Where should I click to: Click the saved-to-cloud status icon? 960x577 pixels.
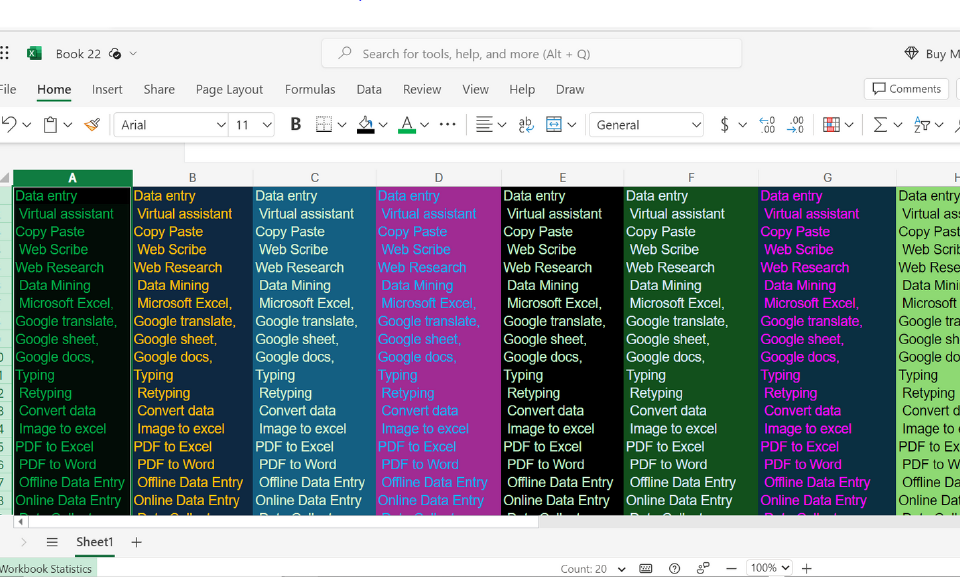click(x=115, y=54)
